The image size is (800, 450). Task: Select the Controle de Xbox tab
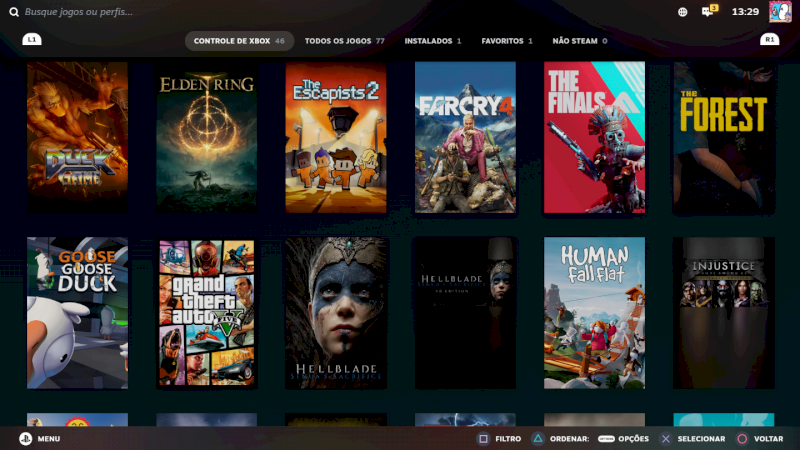click(239, 41)
